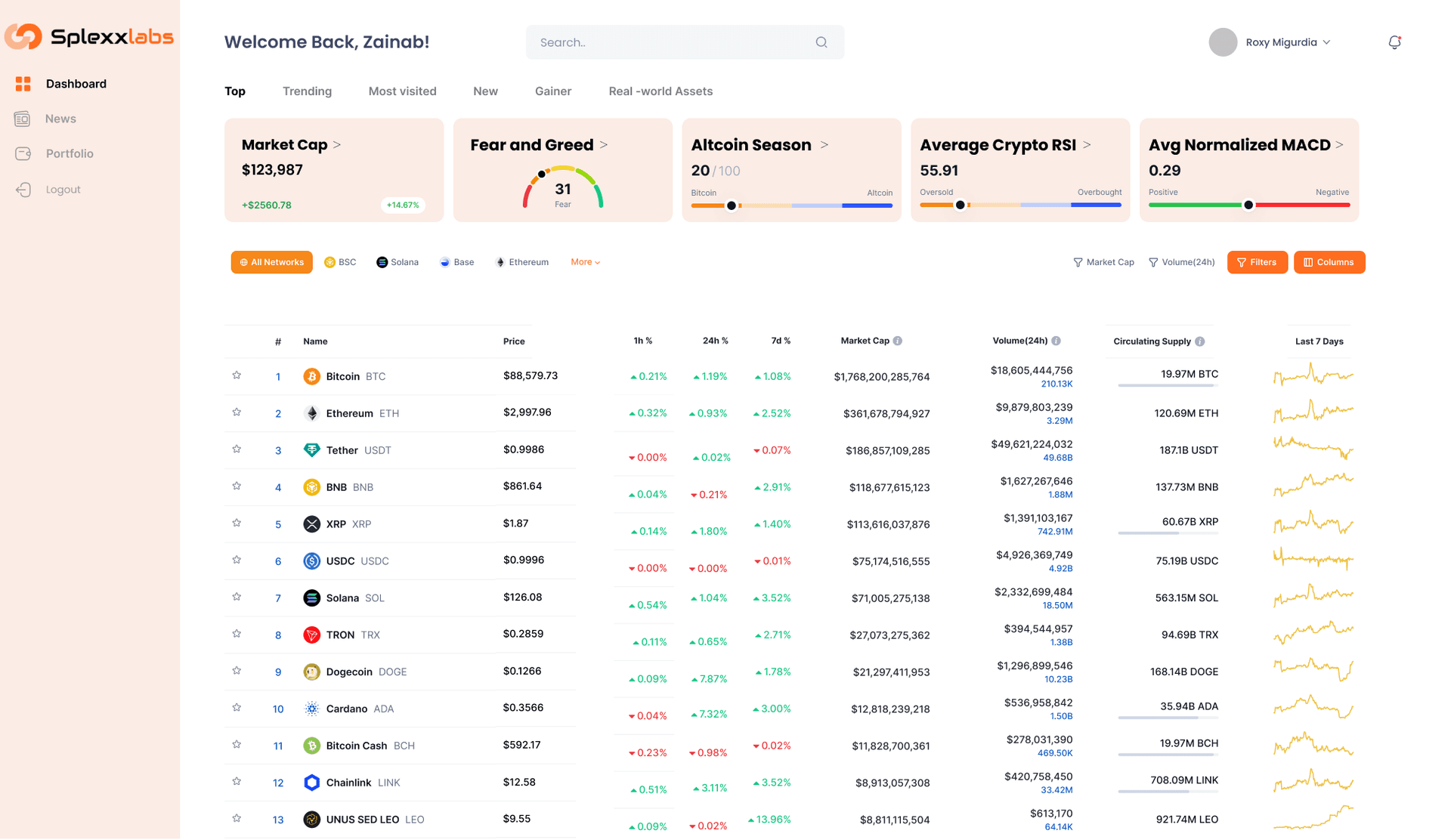Click the Bitcoin Cash coin icon

(x=311, y=746)
